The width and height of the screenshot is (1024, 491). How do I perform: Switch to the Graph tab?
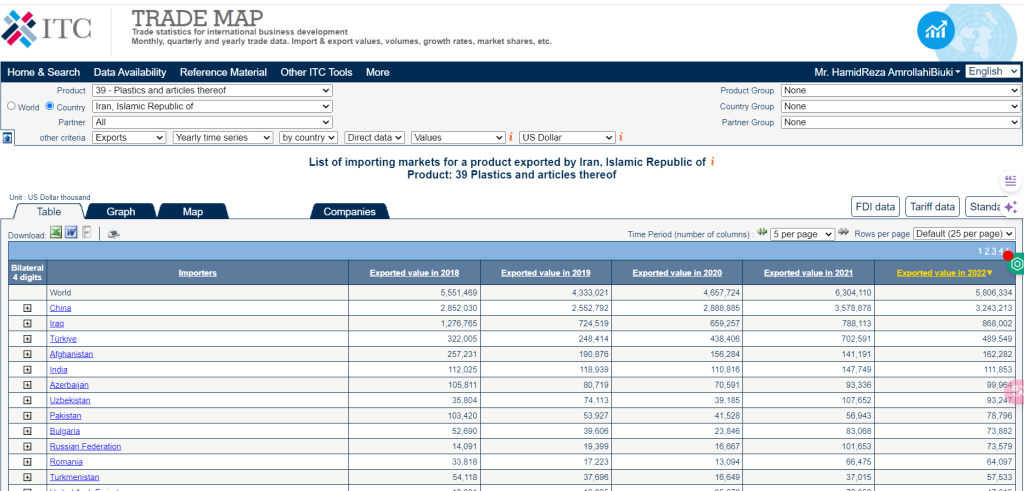point(121,211)
